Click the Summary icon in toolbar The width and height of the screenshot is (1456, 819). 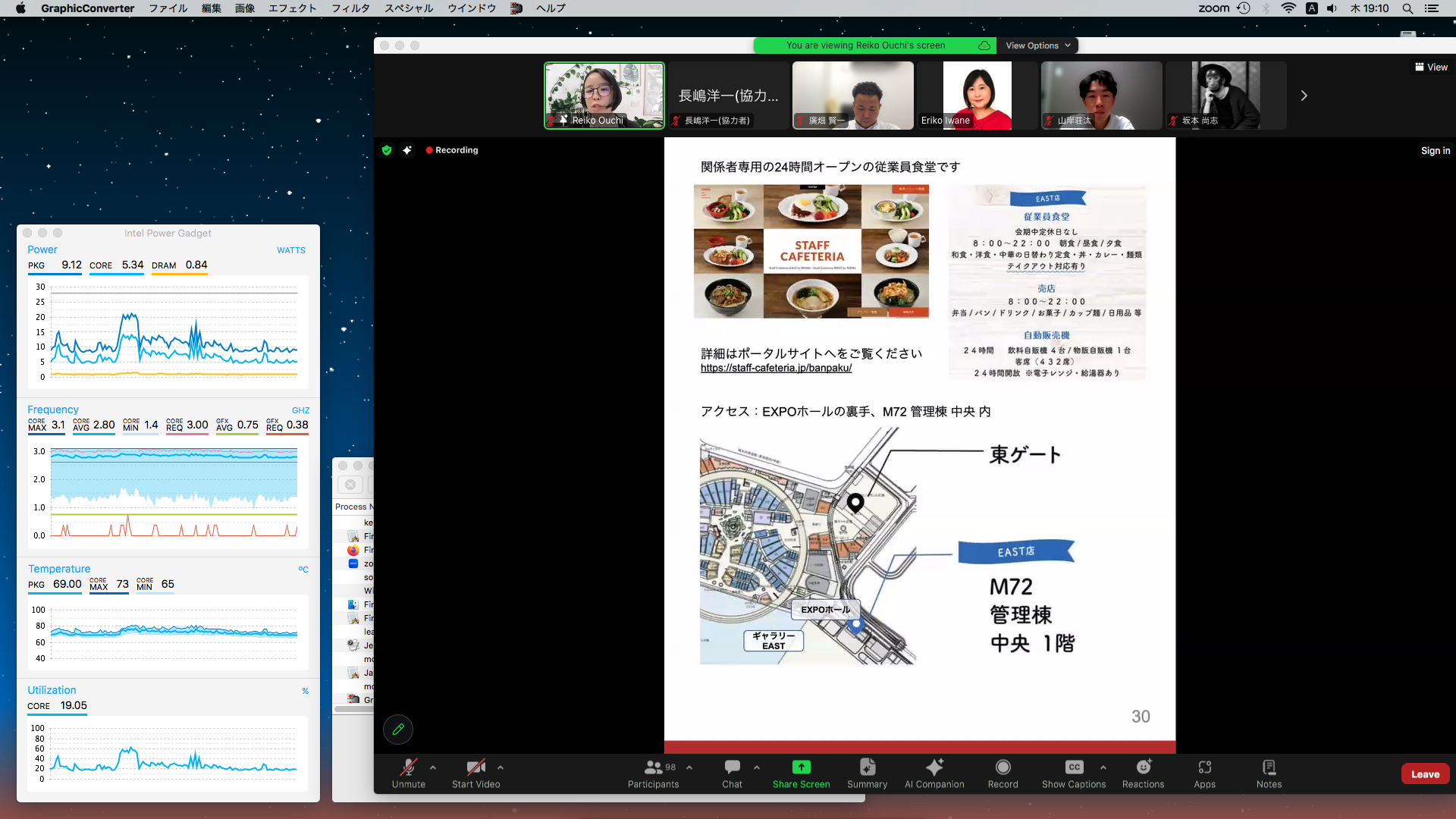click(867, 767)
